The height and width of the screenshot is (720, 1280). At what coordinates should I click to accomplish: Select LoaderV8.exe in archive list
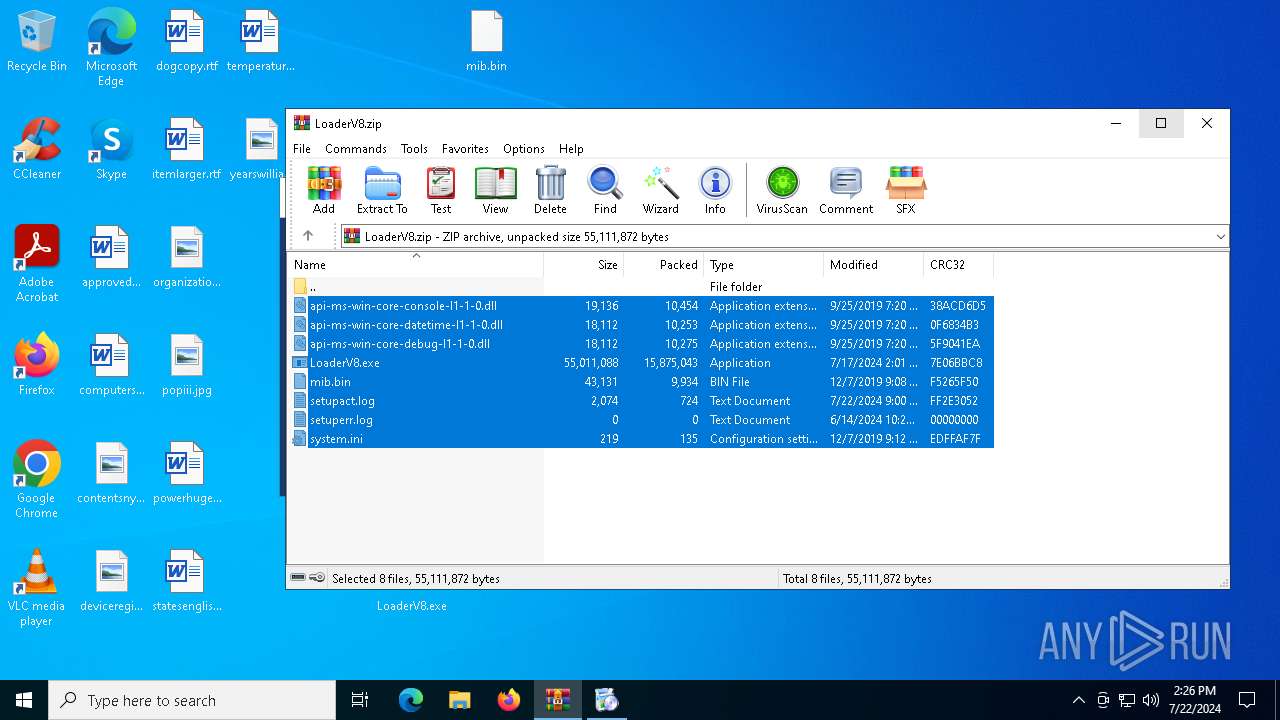(x=641, y=363)
